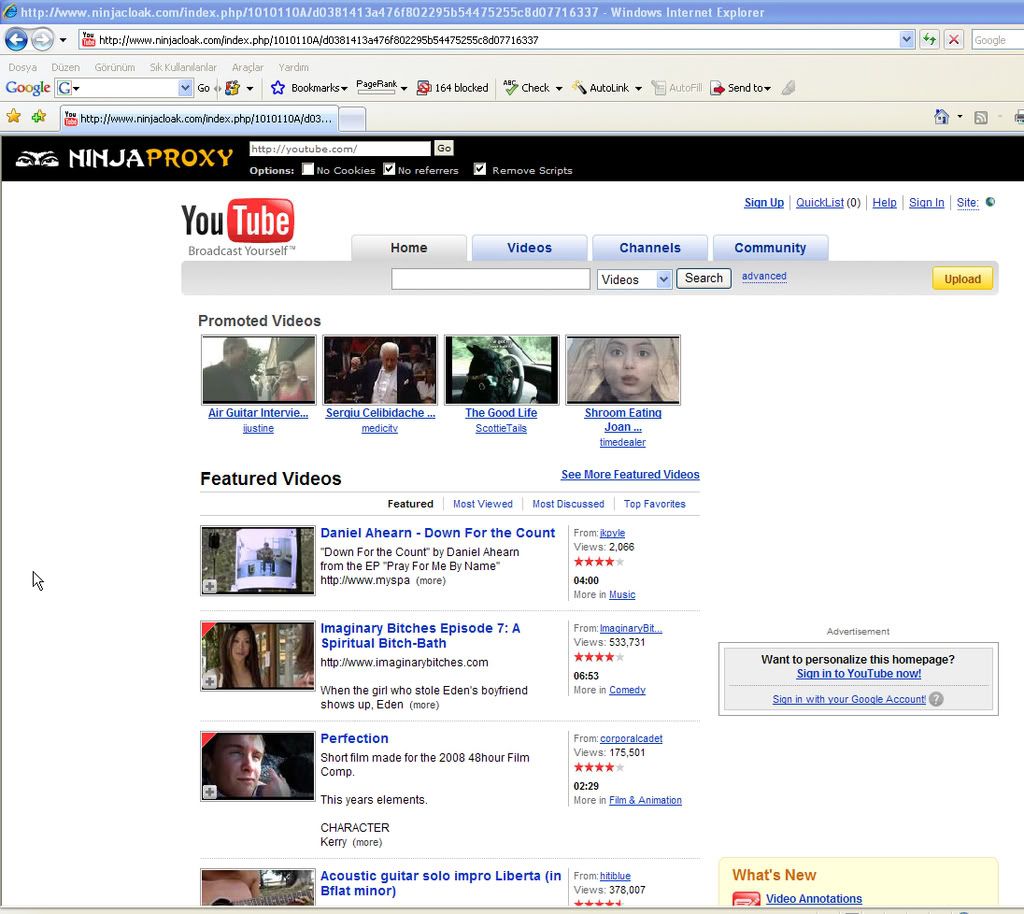This screenshot has height=914, width=1024.
Task: Expand the Home icon dropdown arrow
Action: tap(959, 117)
